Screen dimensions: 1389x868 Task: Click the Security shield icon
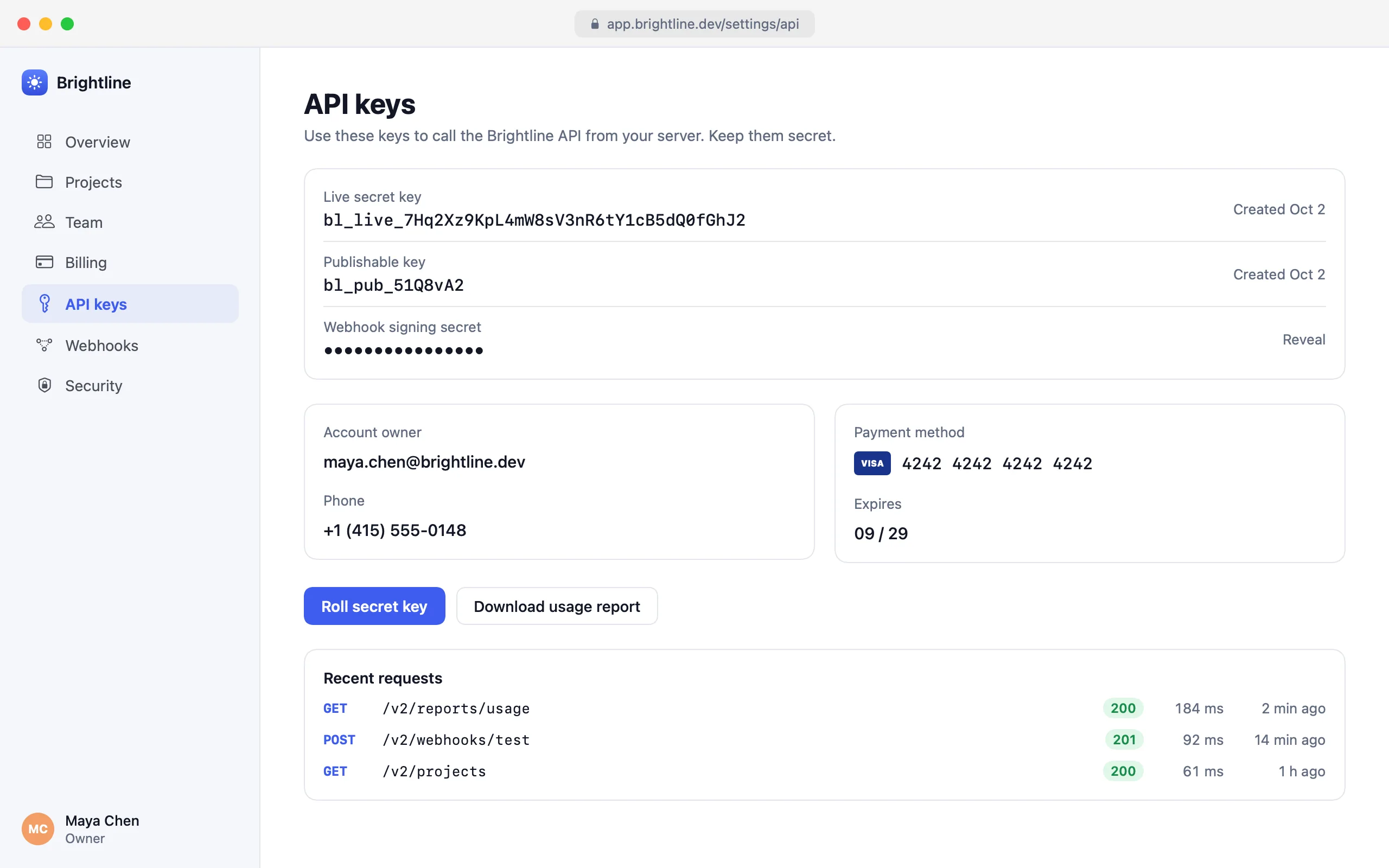coord(44,385)
